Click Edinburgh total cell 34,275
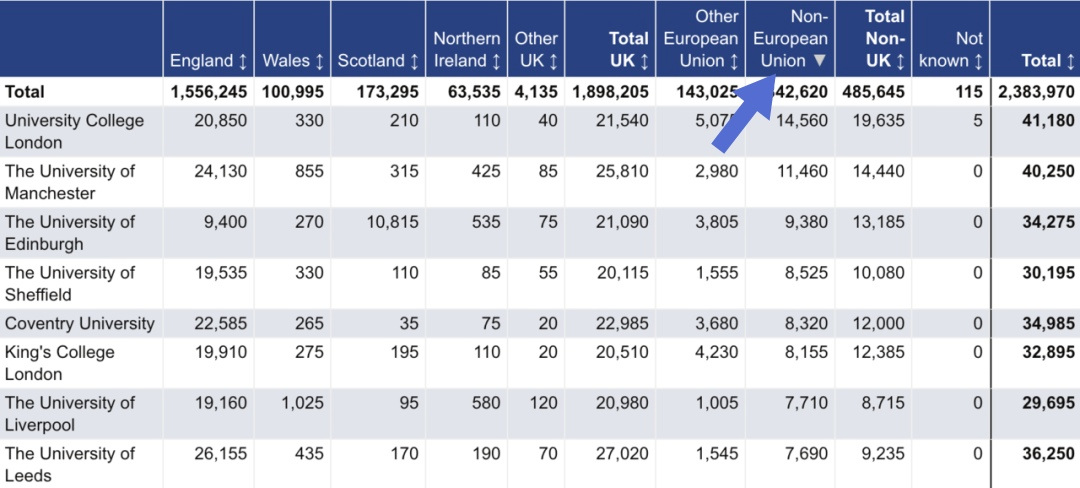The width and height of the screenshot is (1080, 488). (x=1048, y=222)
